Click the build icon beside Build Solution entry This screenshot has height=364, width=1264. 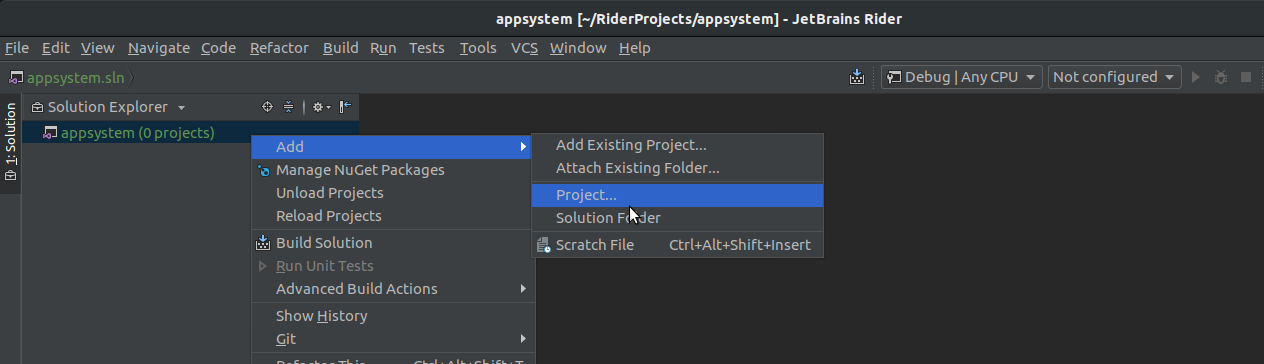[x=263, y=243]
